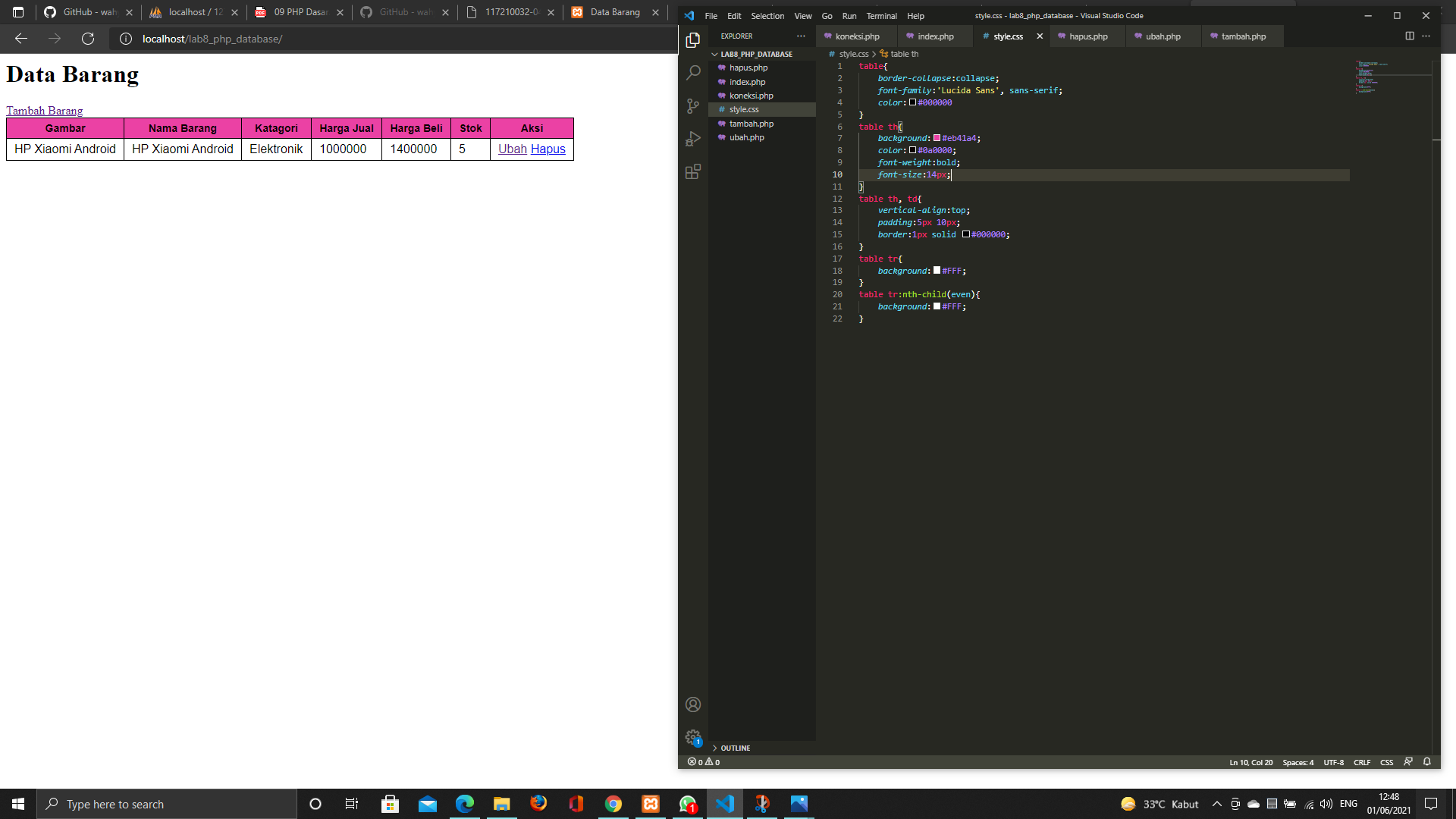Click the CRLF line ending selector
This screenshot has width=1456, height=819.
1362,762
